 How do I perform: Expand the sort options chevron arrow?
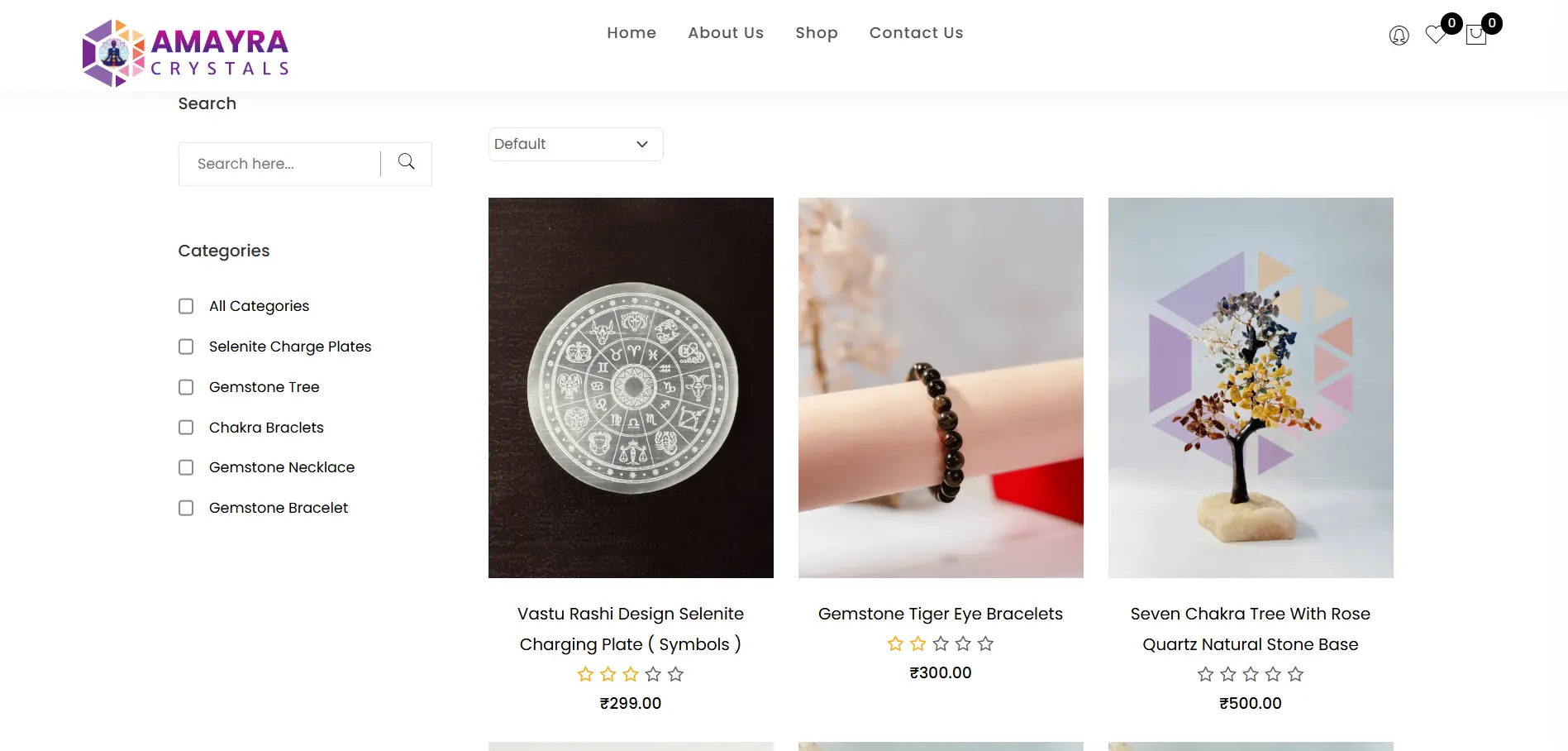[x=641, y=144]
